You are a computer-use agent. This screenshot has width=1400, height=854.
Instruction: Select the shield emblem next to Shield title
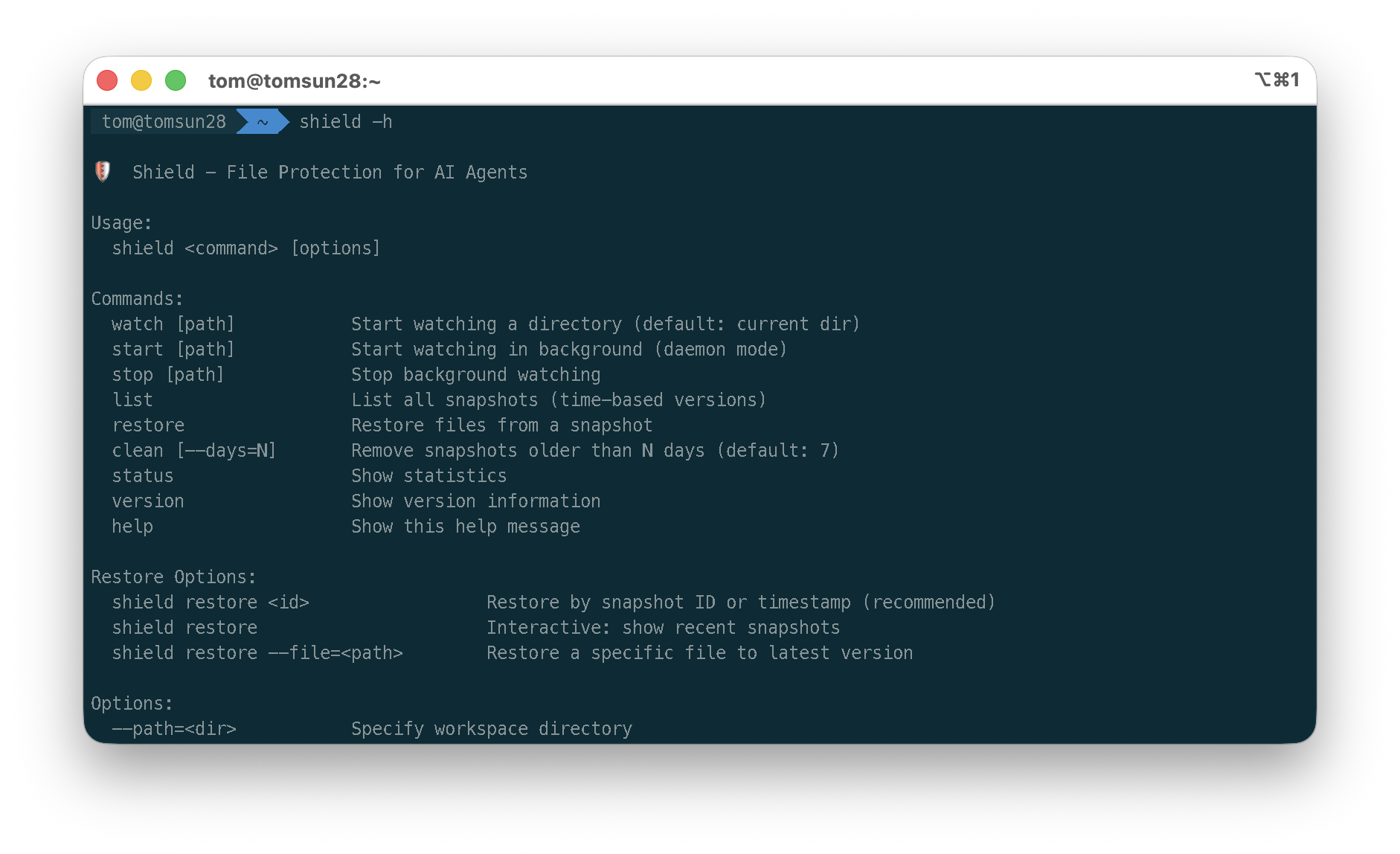103,172
